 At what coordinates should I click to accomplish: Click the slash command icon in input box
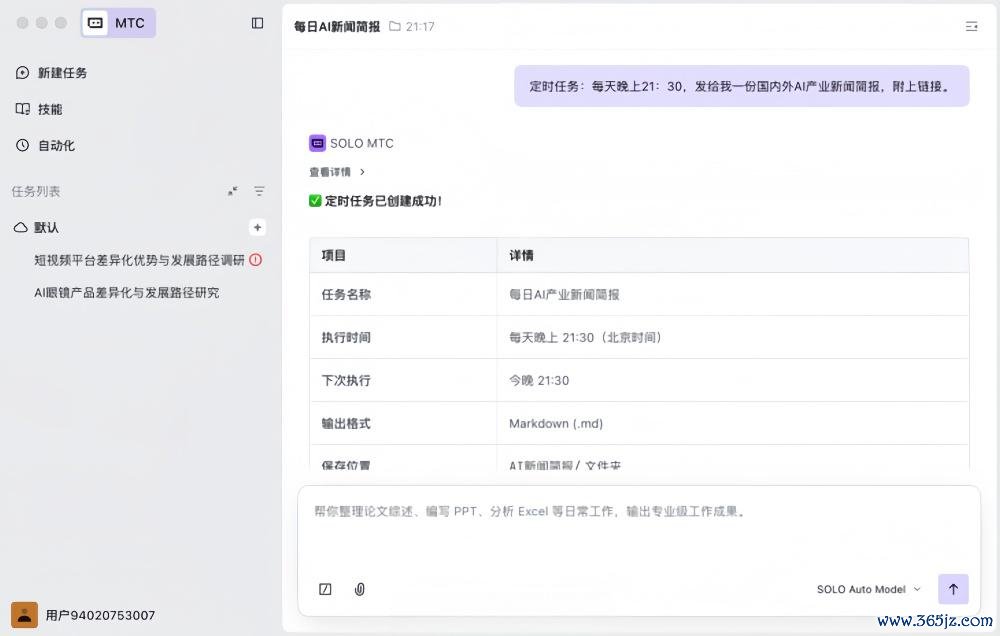coord(325,589)
